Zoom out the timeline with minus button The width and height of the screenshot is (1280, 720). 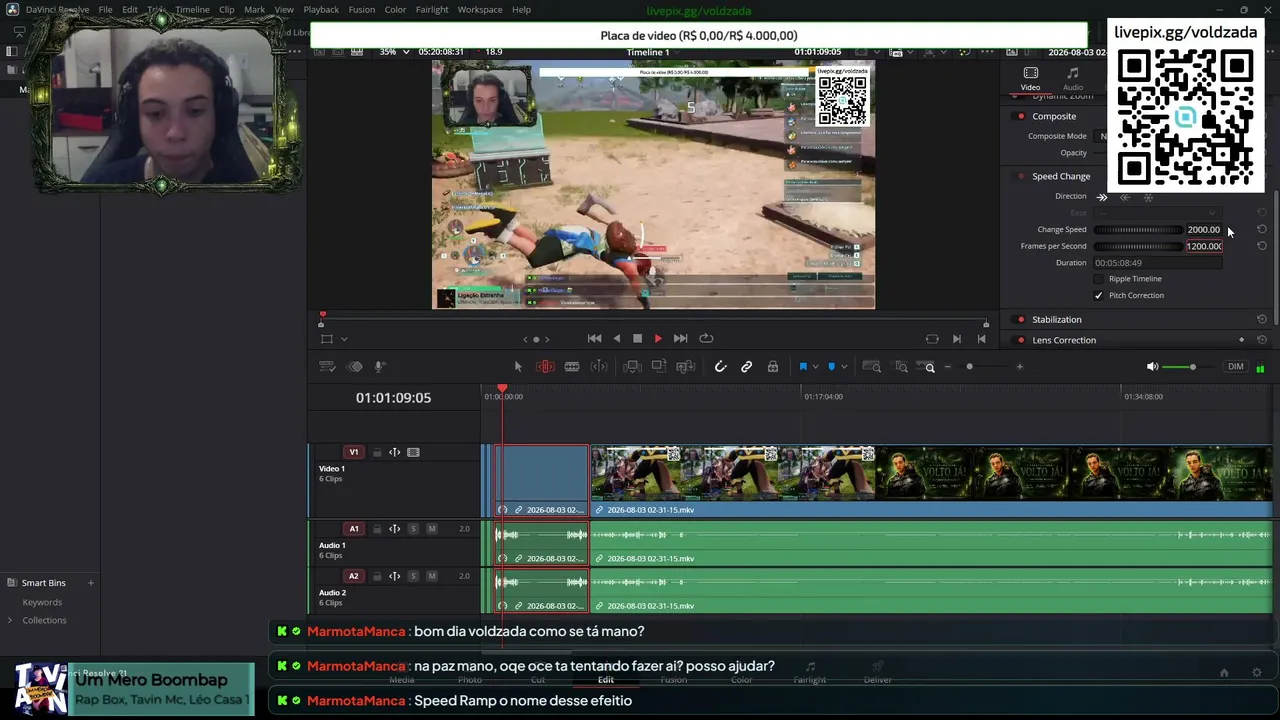[x=948, y=367]
